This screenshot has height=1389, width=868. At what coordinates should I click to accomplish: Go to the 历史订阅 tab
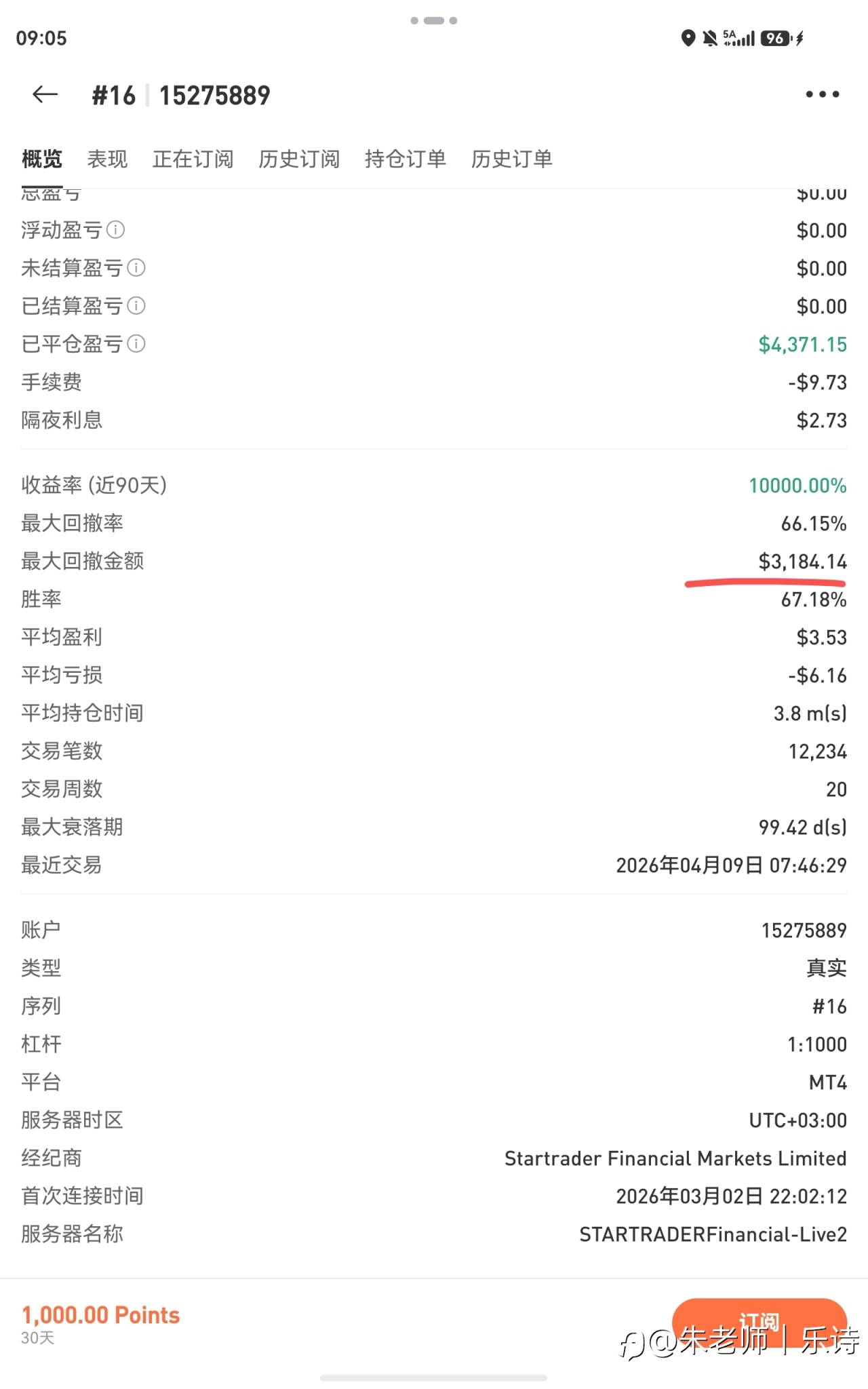(299, 159)
